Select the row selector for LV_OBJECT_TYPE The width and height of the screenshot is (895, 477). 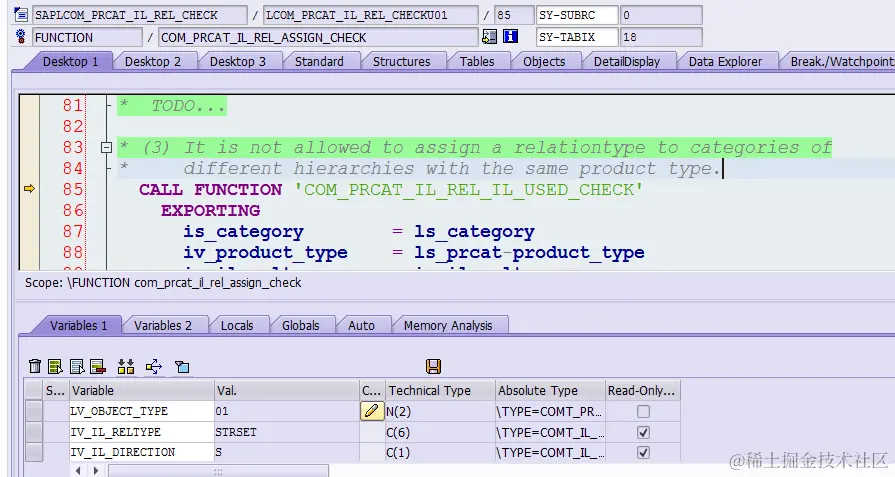[34, 411]
